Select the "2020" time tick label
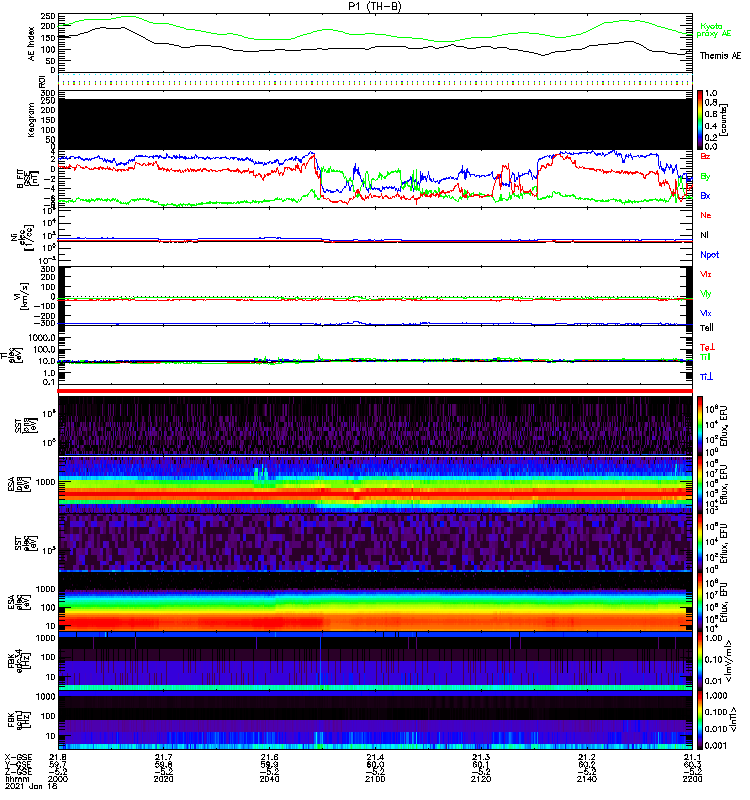750x800 pixels. coord(163,779)
